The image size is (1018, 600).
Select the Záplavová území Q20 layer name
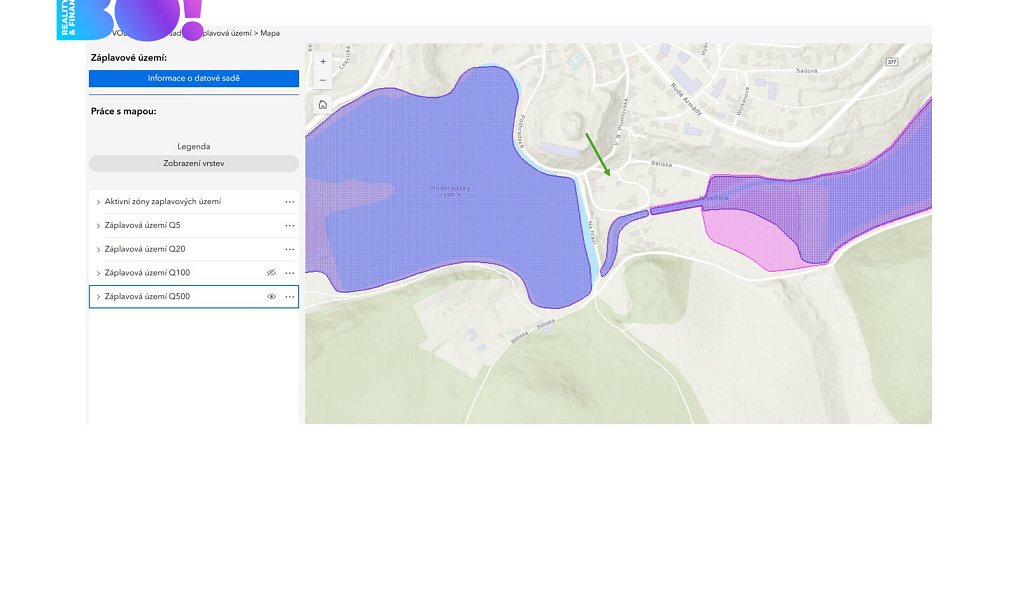pos(145,249)
